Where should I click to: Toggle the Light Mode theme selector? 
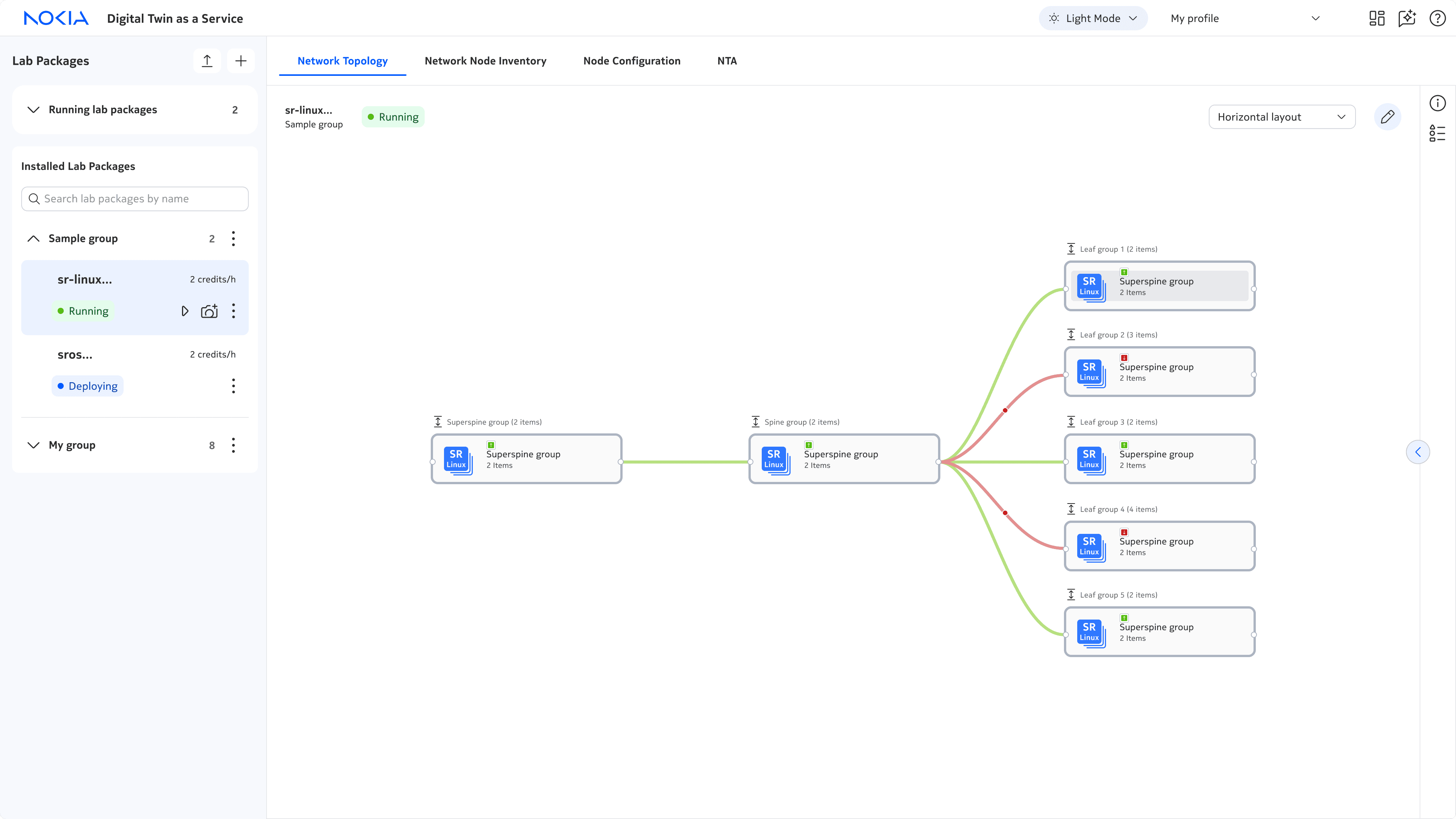pos(1092,19)
